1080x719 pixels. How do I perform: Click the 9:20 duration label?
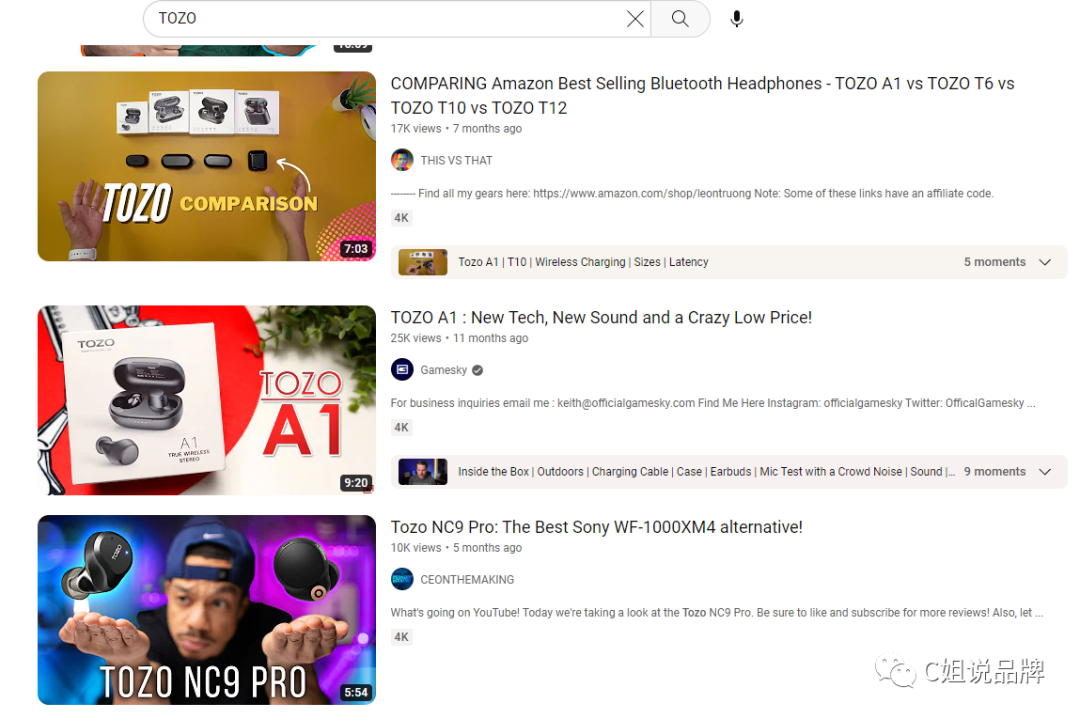356,483
